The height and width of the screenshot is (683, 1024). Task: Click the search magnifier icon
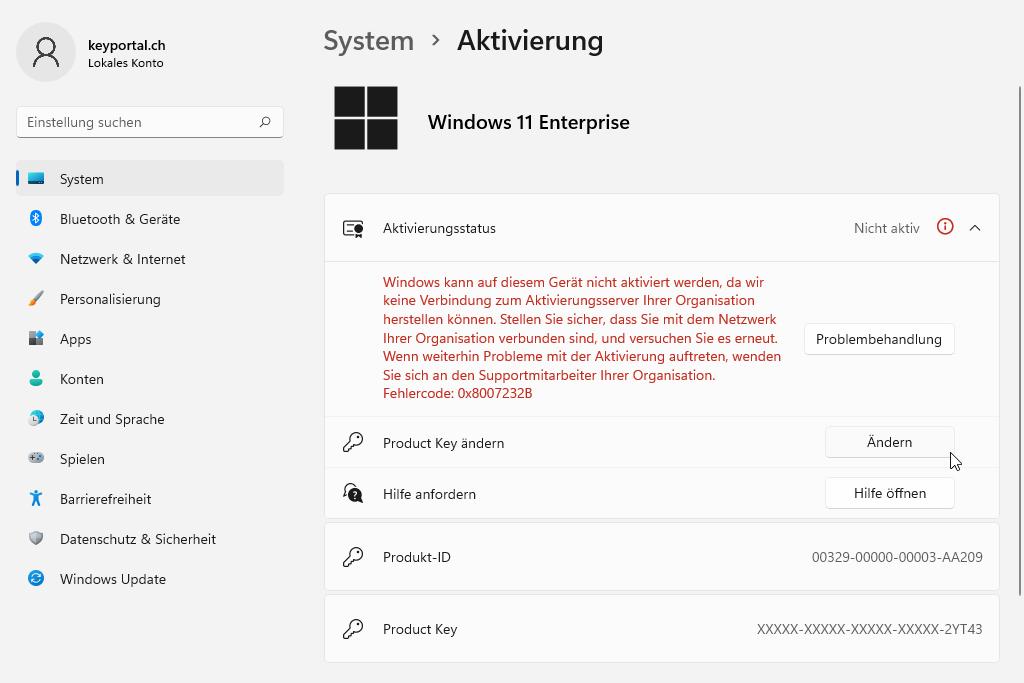click(265, 122)
